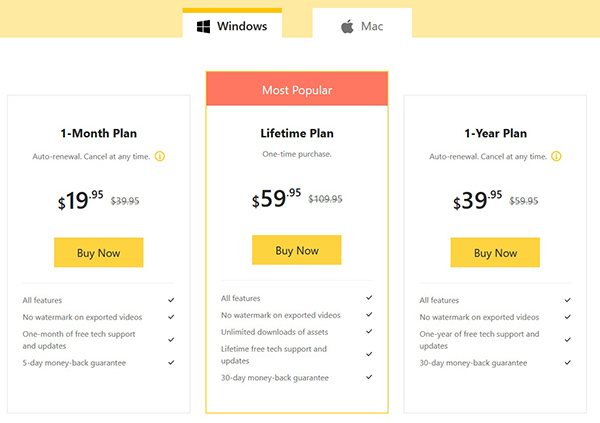Image resolution: width=600 pixels, height=423 pixels.
Task: Click the Most Popular banner
Action: [297, 88]
